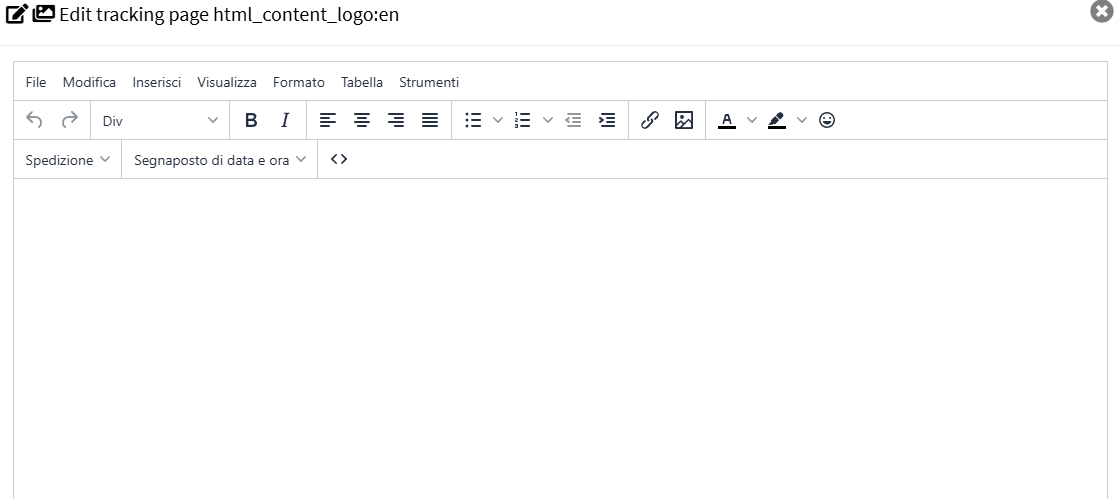The height and width of the screenshot is (499, 1120).
Task: Decrease indent with the outdent icon
Action: [x=573, y=120]
